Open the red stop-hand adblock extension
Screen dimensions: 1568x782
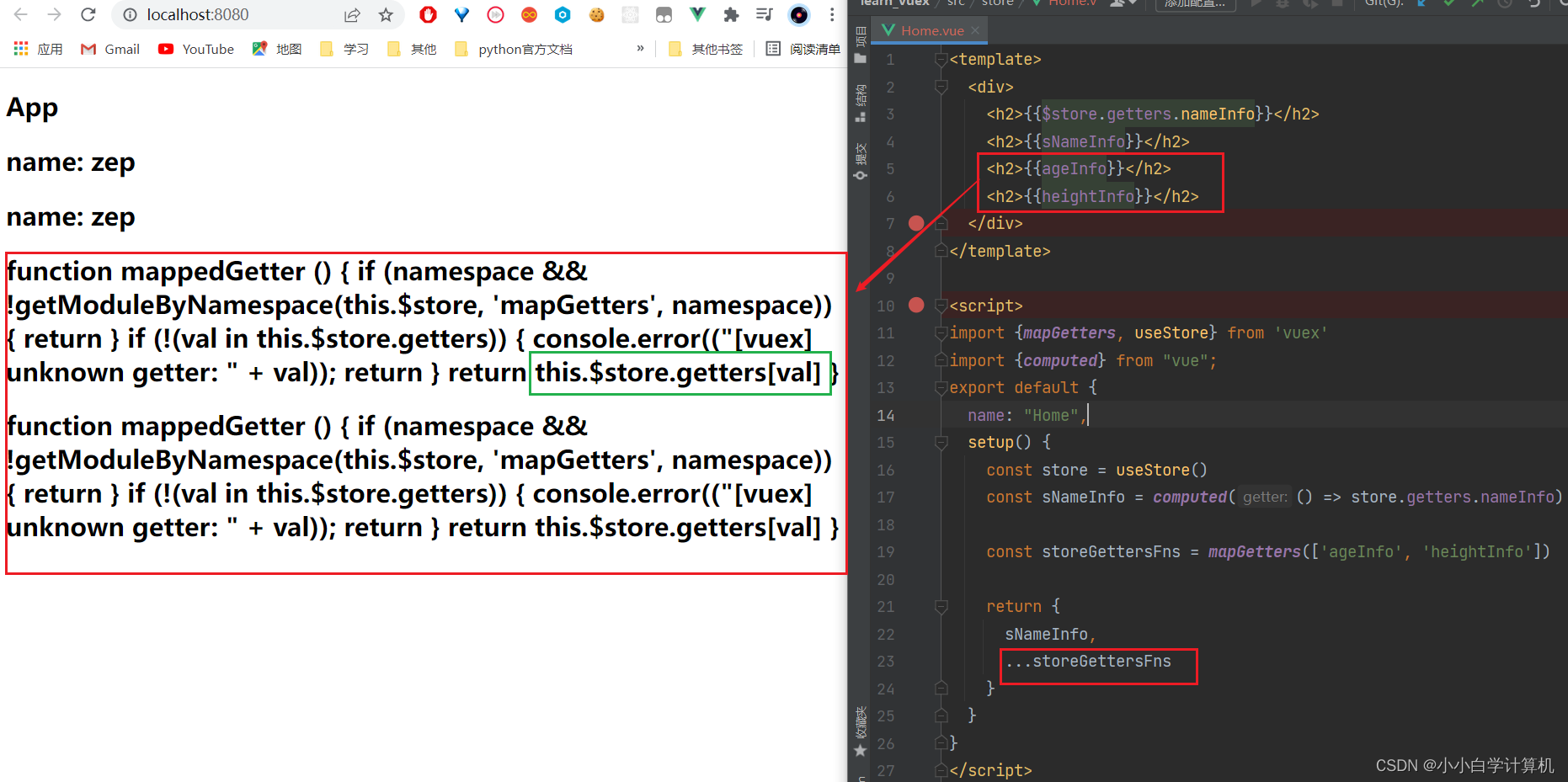[429, 14]
